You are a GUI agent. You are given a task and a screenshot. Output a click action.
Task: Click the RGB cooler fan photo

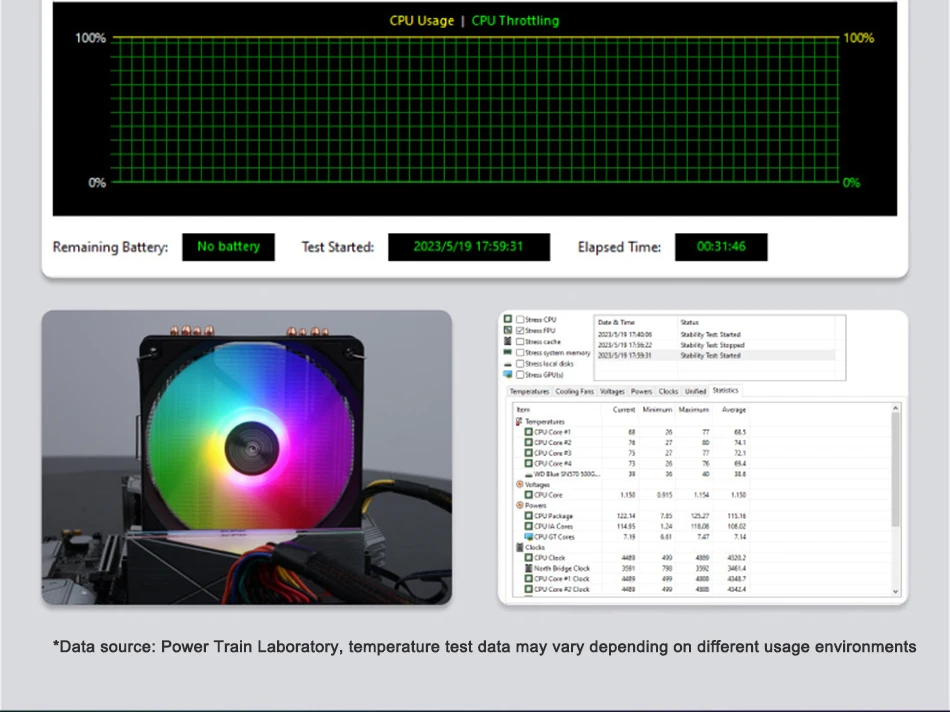point(246,457)
